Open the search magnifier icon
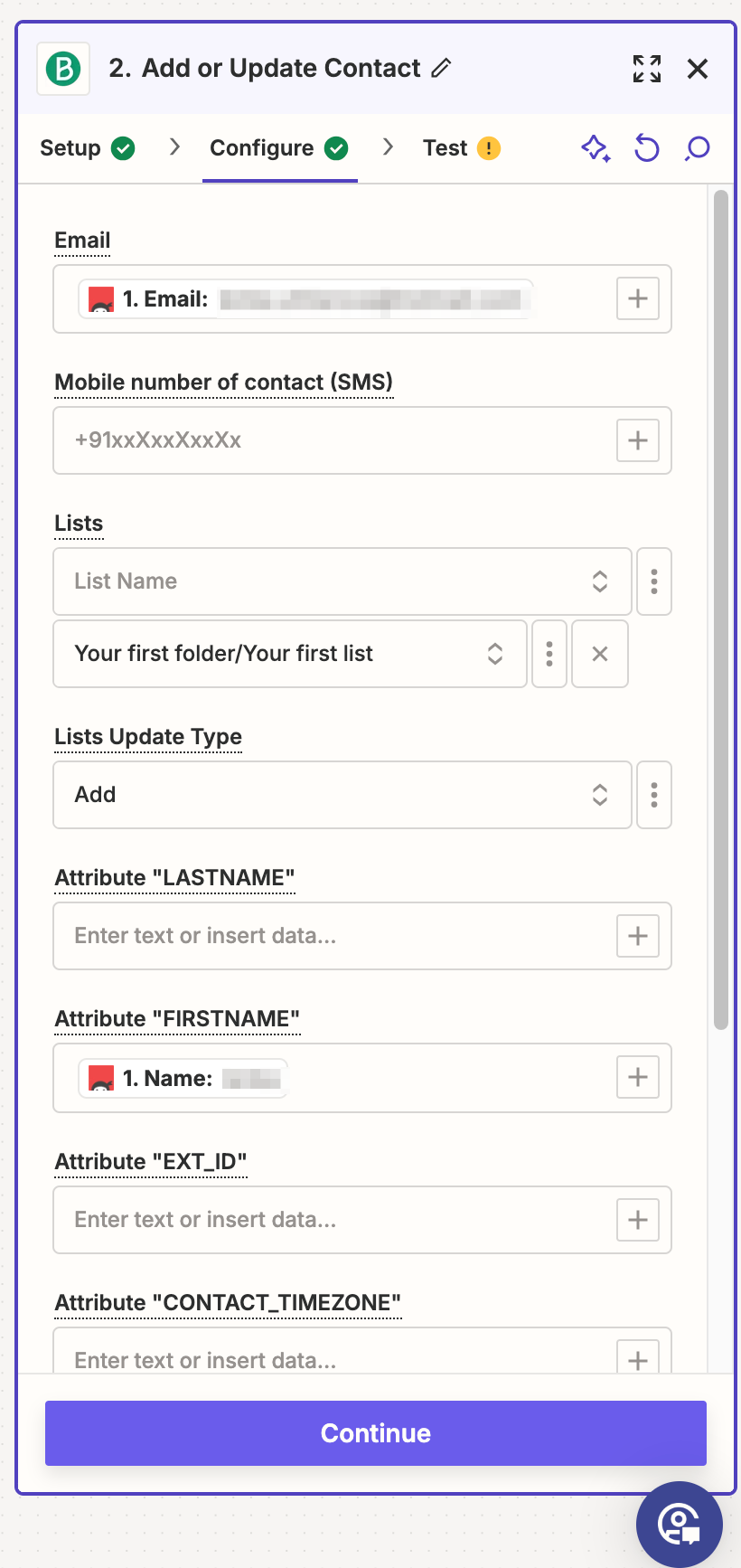Image resolution: width=741 pixels, height=1568 pixels. [697, 148]
